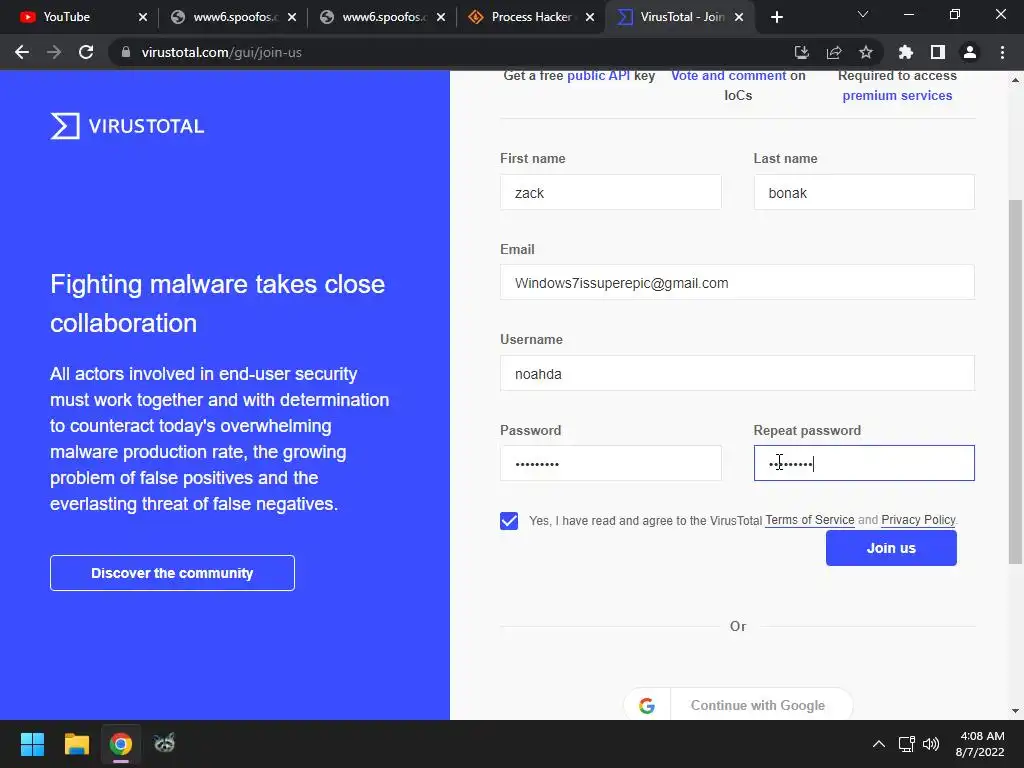Screen dimensions: 1024x768
Task: Click the site lock icon
Action: [x=125, y=52]
